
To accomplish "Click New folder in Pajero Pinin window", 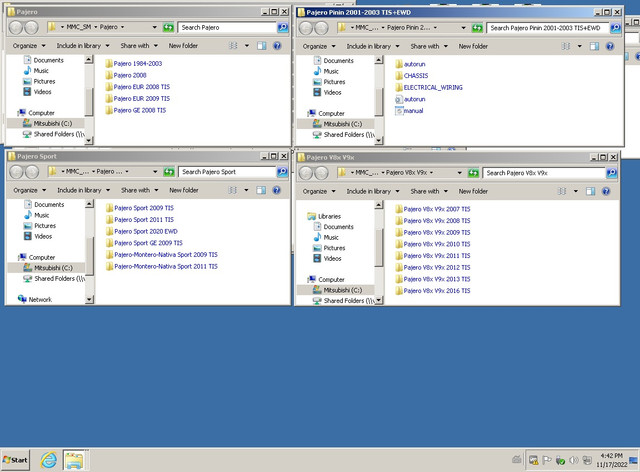I will pyautogui.click(x=473, y=47).
